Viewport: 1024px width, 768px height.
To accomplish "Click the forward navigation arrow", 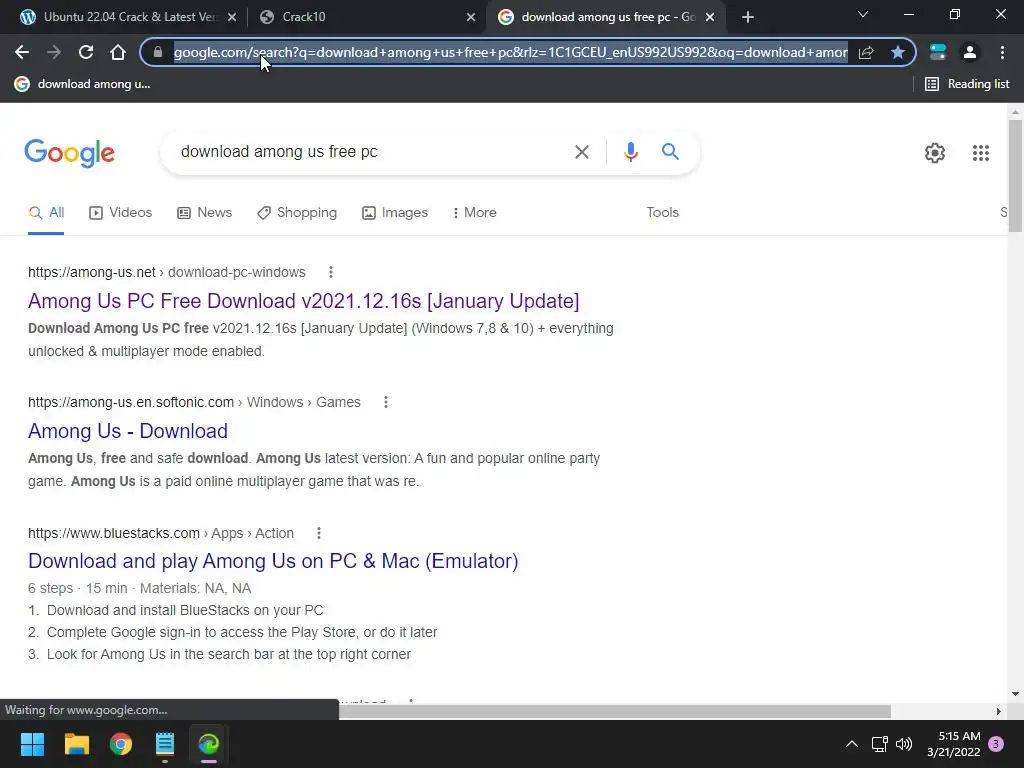I will click(54, 52).
